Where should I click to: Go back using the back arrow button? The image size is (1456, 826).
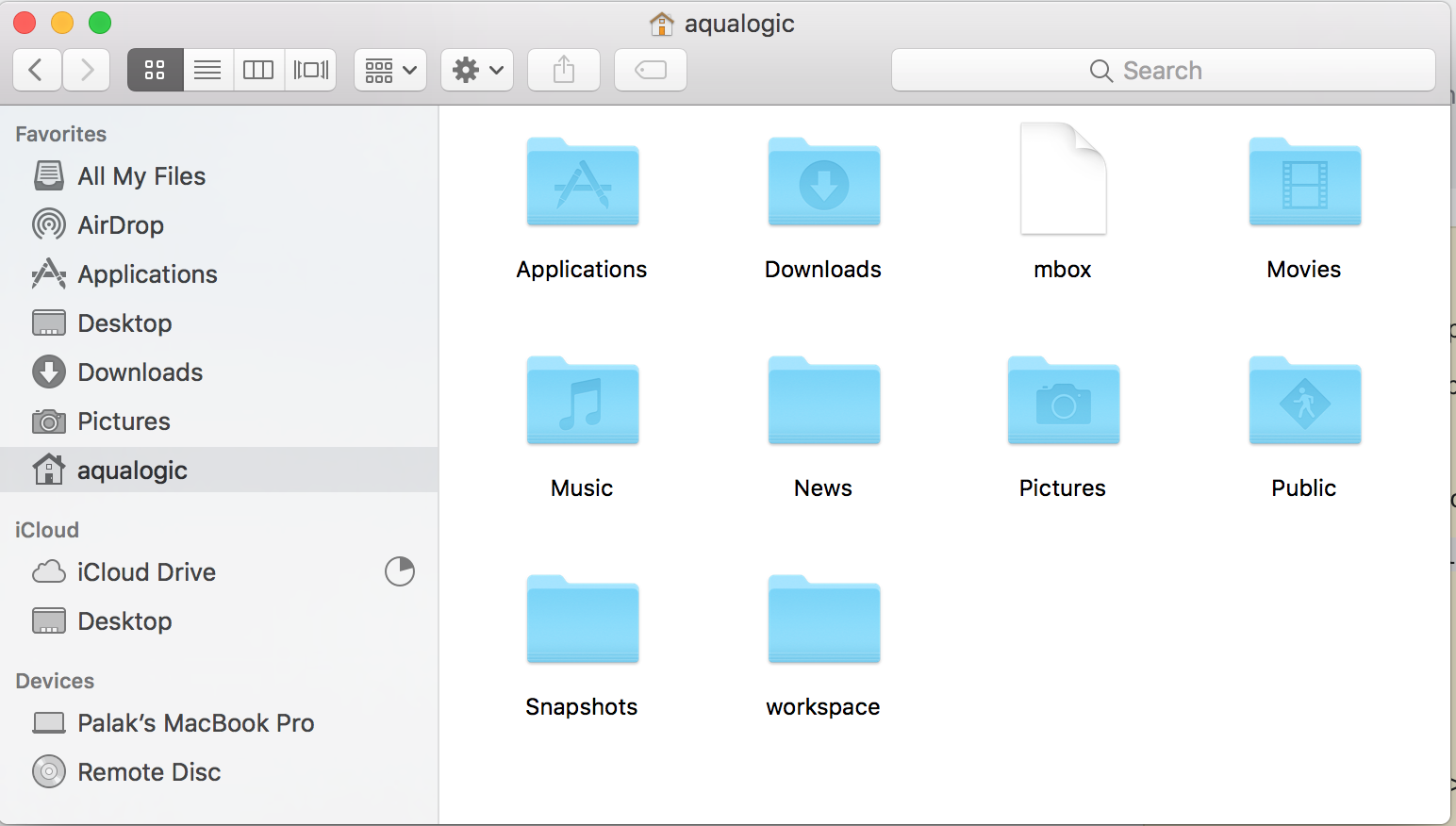[x=38, y=70]
